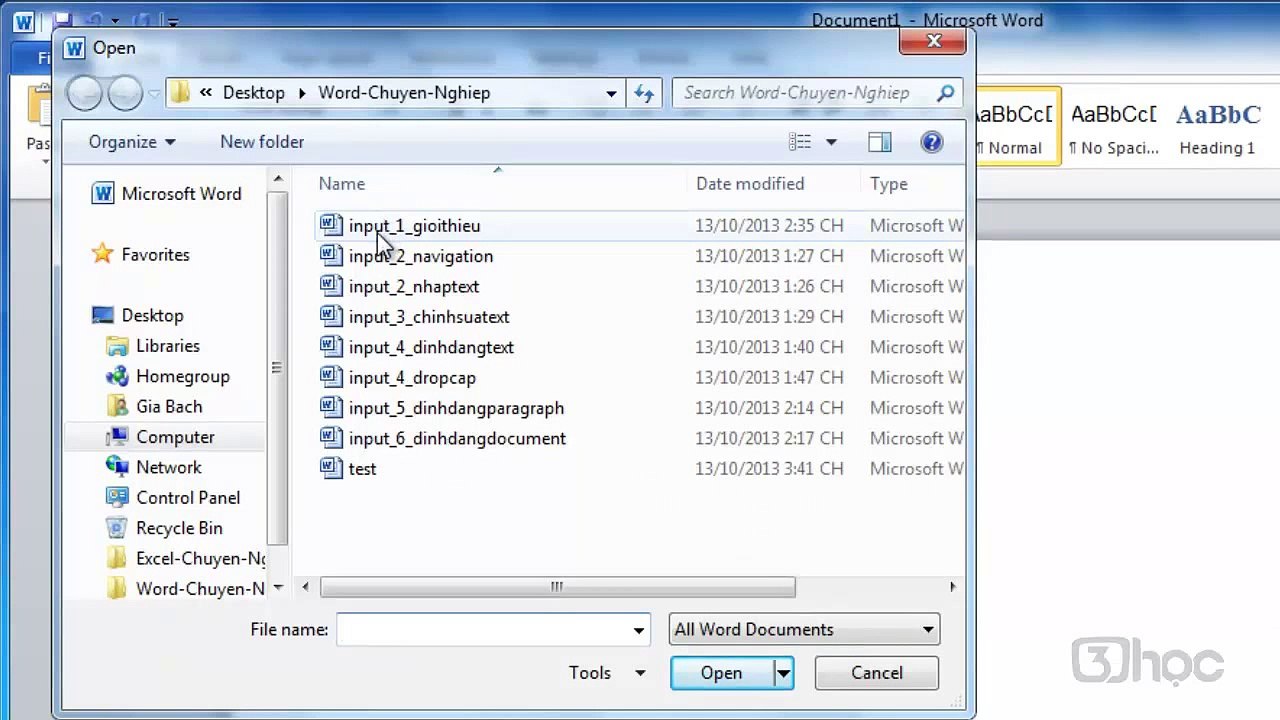Sort files by the Type column header
1280x720 pixels.
[x=889, y=184]
